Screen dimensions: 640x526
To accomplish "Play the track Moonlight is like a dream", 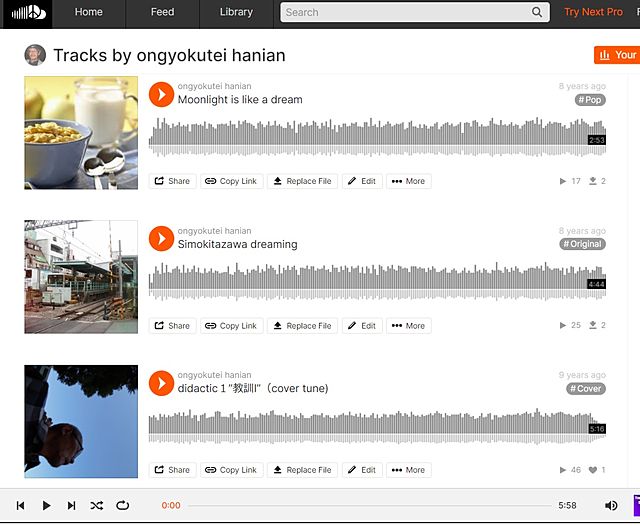I will (161, 94).
